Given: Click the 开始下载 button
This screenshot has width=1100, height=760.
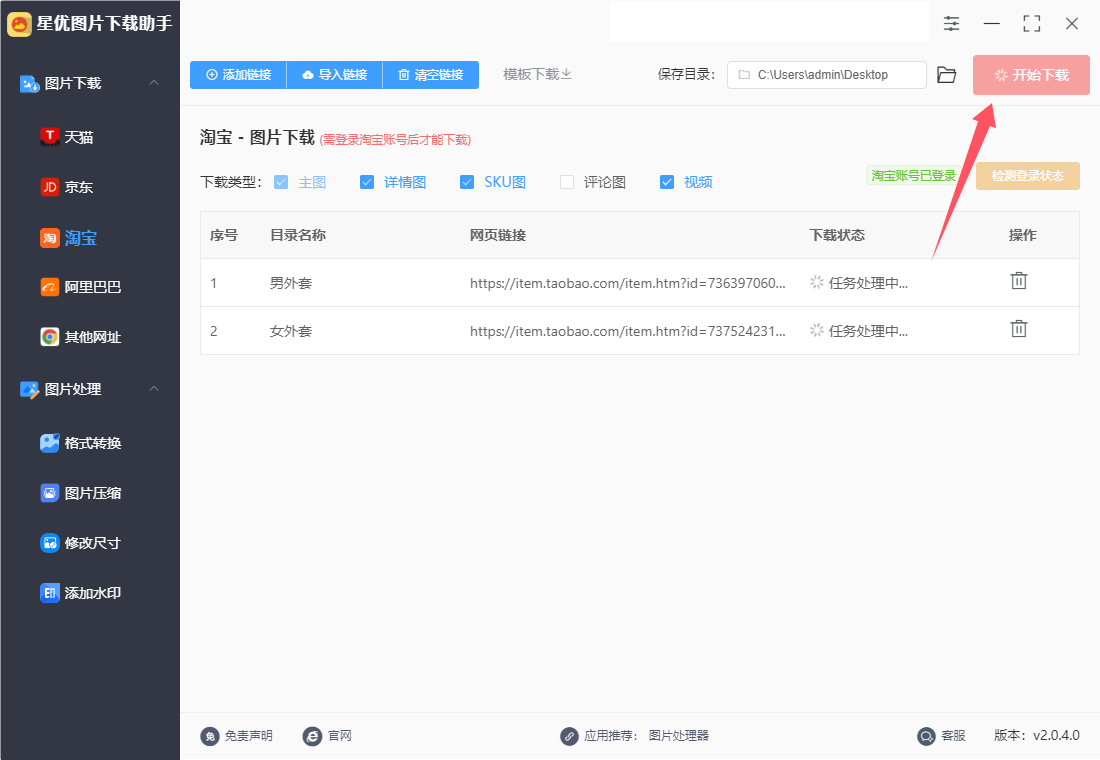Looking at the screenshot, I should click(1031, 75).
